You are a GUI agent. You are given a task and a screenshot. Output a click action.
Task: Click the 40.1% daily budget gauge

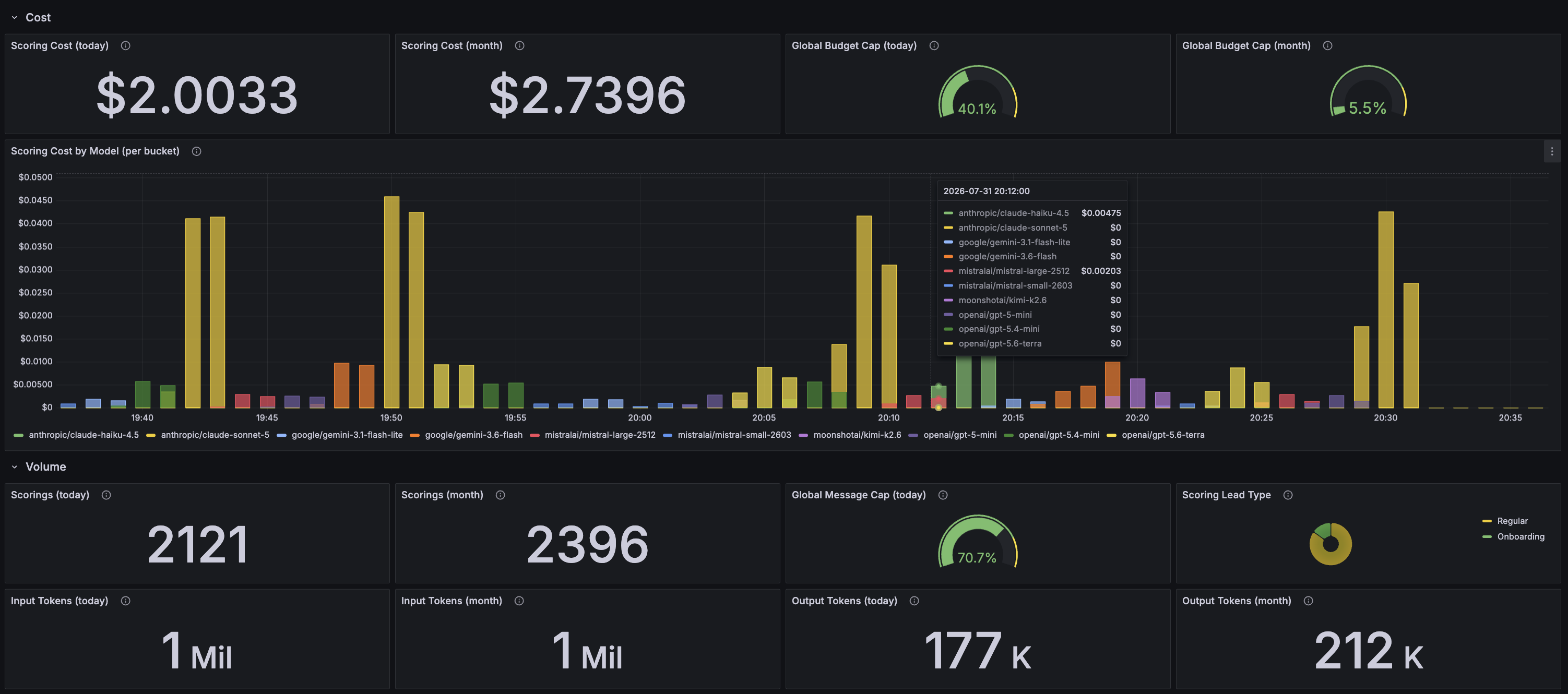tap(978, 92)
